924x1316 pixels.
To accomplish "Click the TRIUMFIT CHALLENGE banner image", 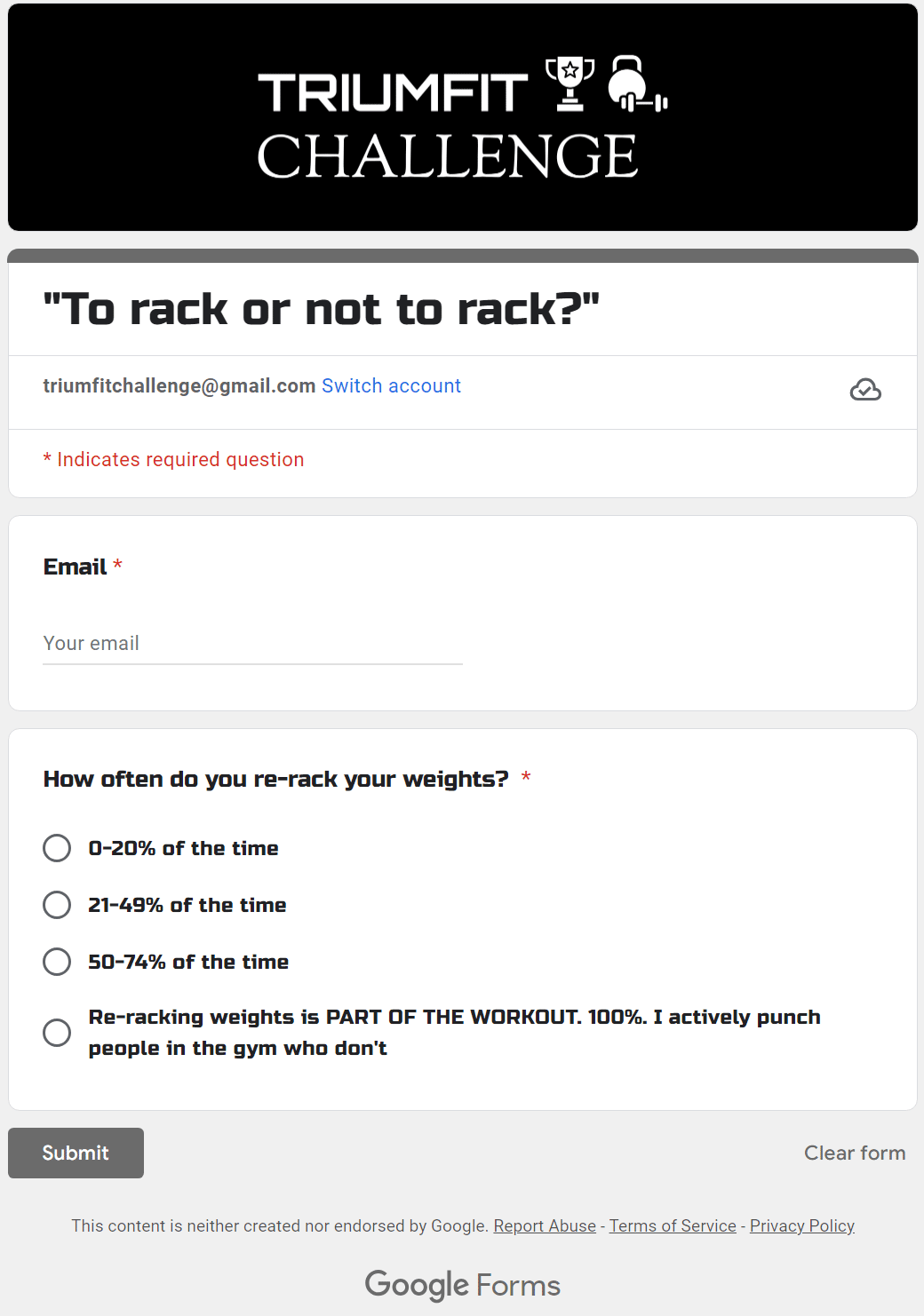I will (463, 117).
